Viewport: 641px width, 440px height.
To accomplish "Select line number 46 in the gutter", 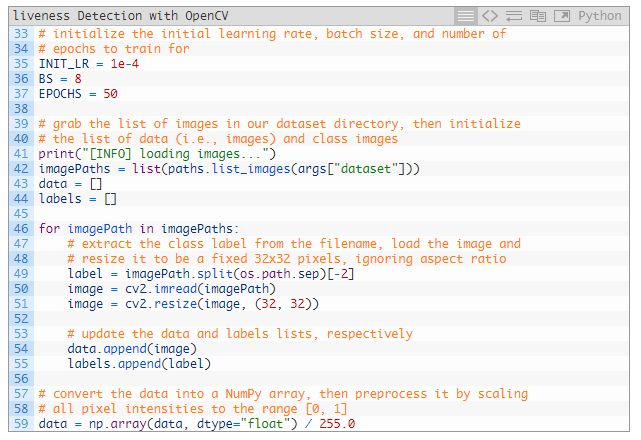I will pos(21,229).
